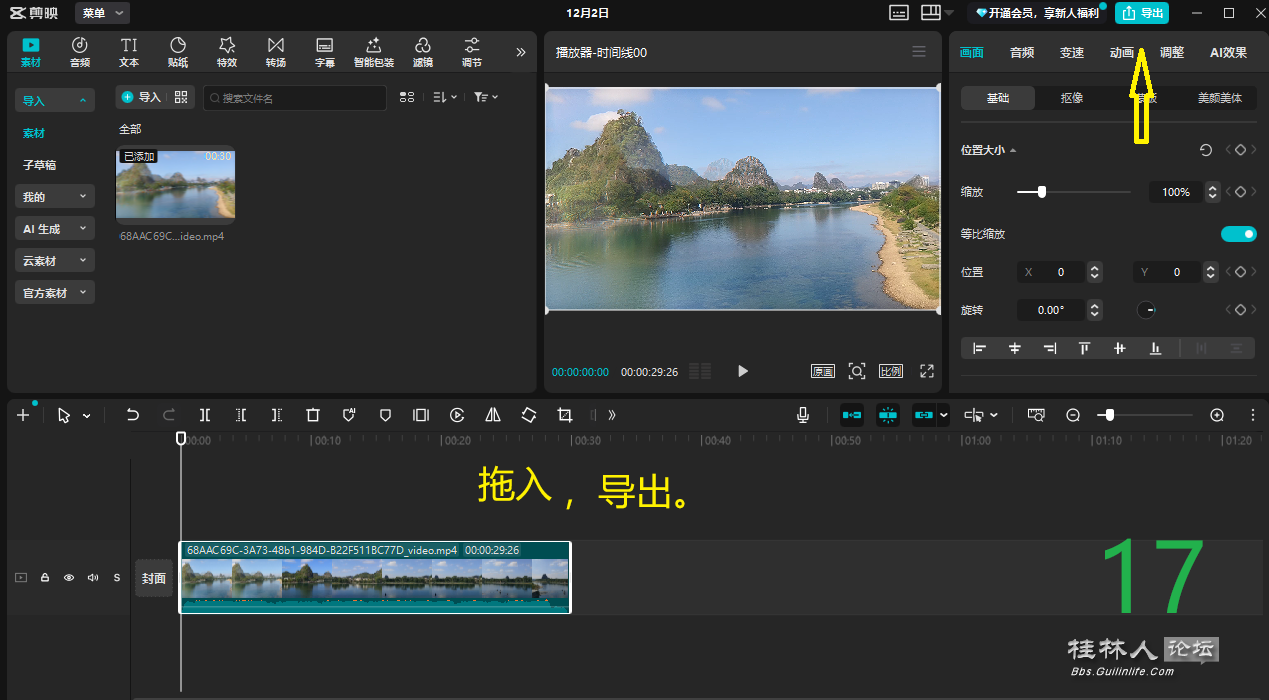Lock the video track
This screenshot has width=1269, height=700.
pyautogui.click(x=45, y=578)
